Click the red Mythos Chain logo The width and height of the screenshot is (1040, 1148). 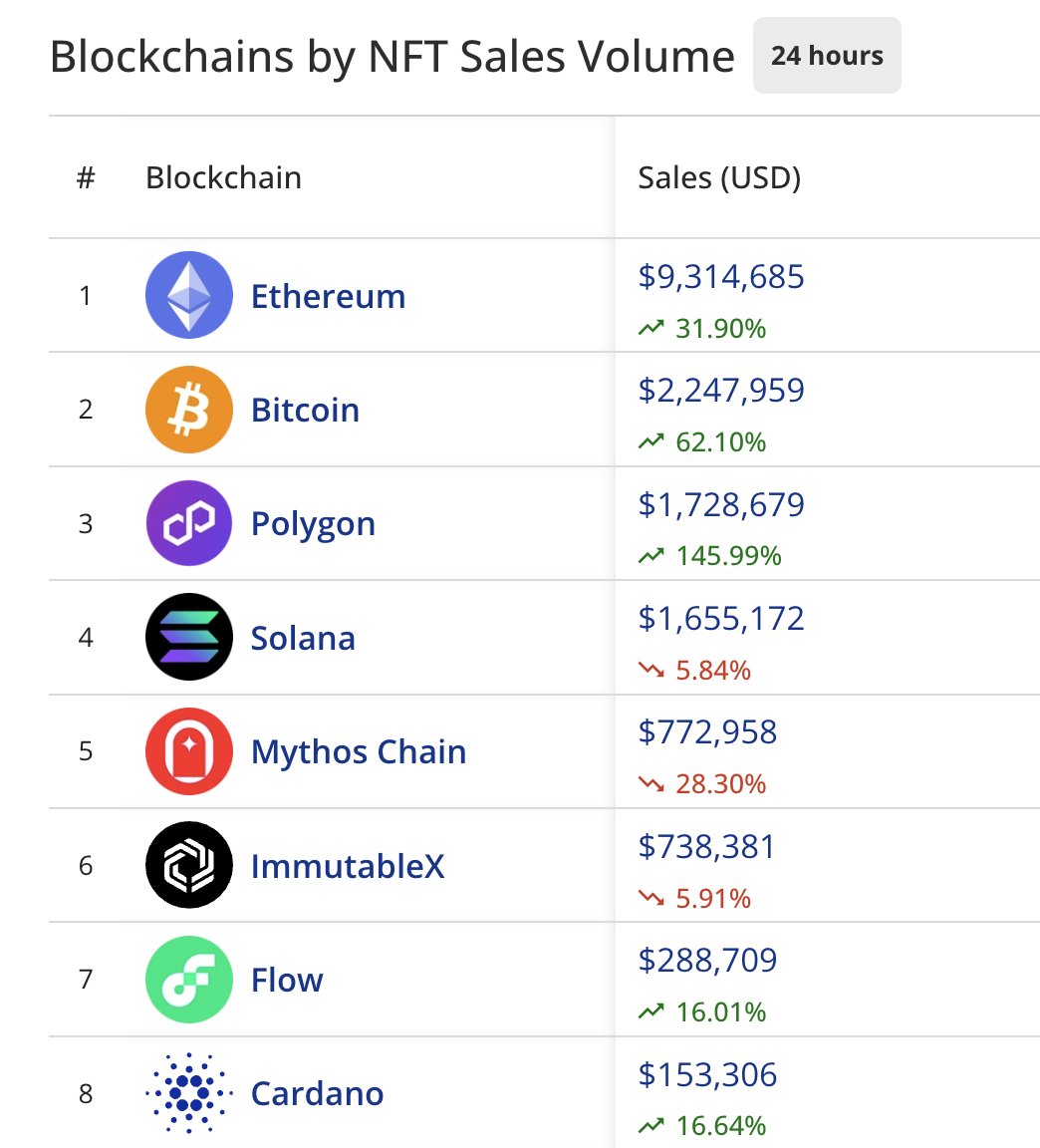(x=189, y=751)
